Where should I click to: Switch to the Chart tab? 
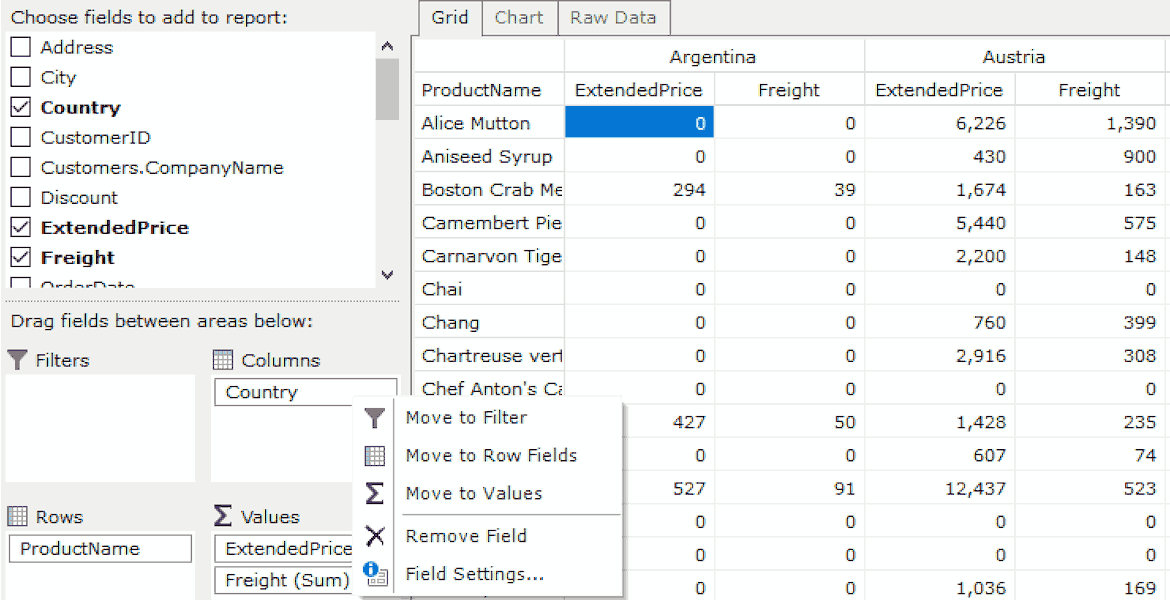point(519,18)
